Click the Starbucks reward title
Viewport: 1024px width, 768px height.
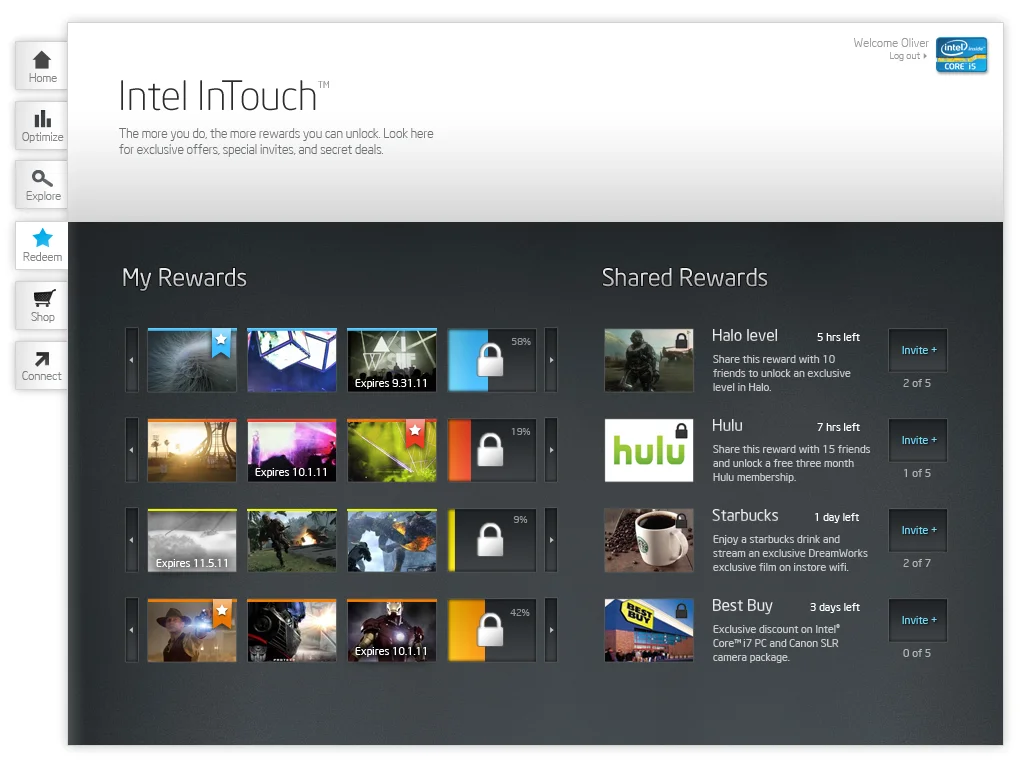(x=745, y=516)
